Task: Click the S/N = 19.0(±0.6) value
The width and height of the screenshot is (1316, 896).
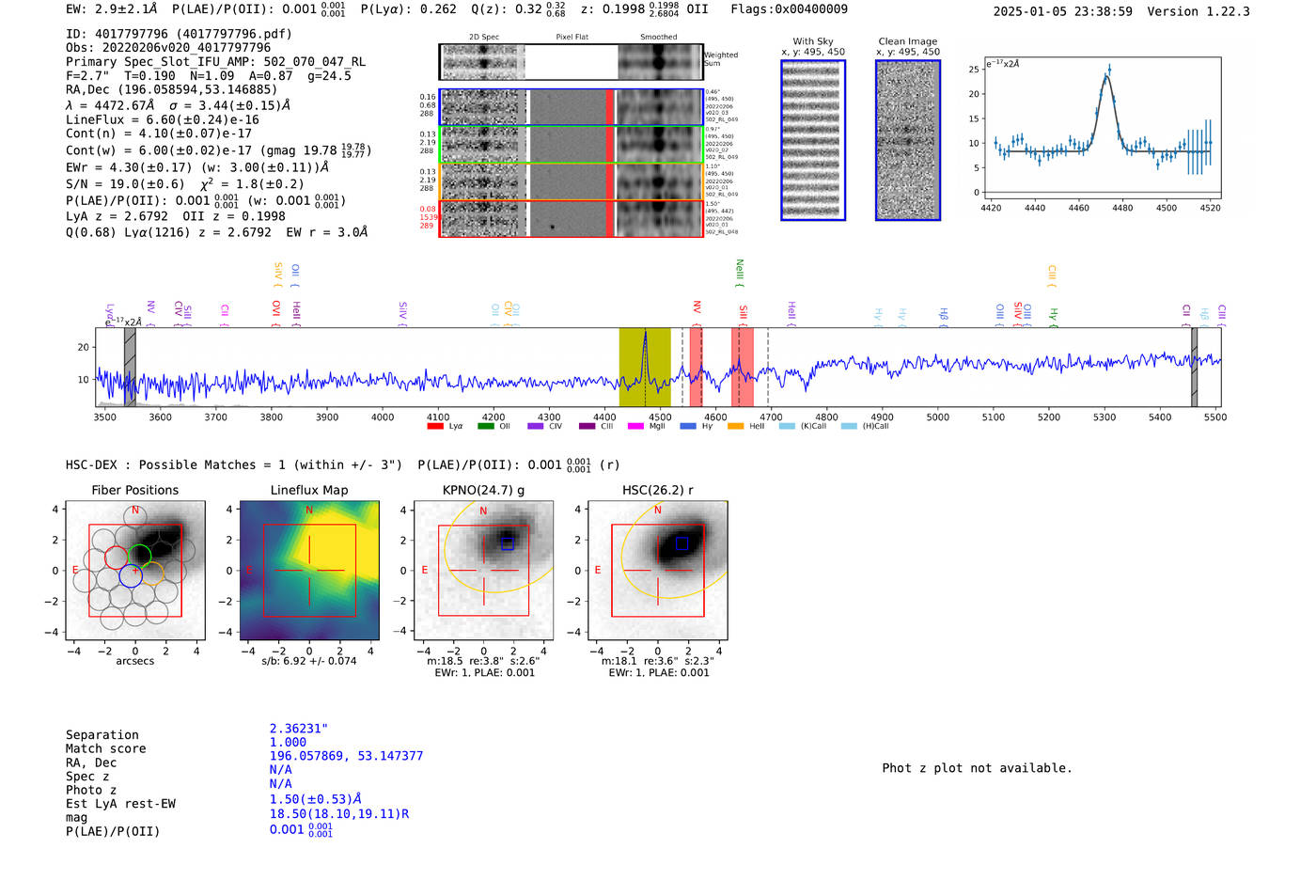Action: pos(125,184)
